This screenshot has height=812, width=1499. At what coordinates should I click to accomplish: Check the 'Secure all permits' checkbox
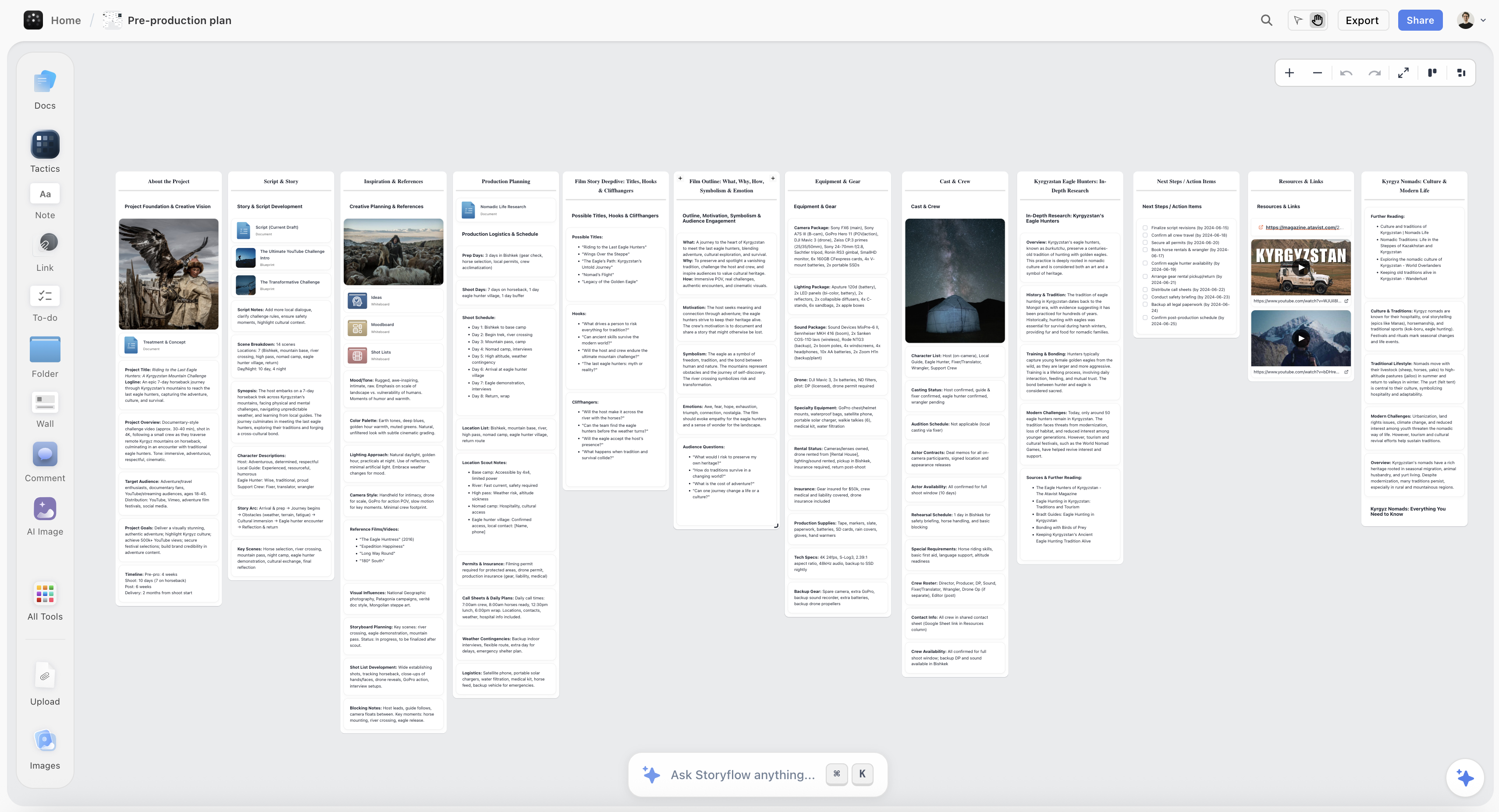(x=1145, y=242)
